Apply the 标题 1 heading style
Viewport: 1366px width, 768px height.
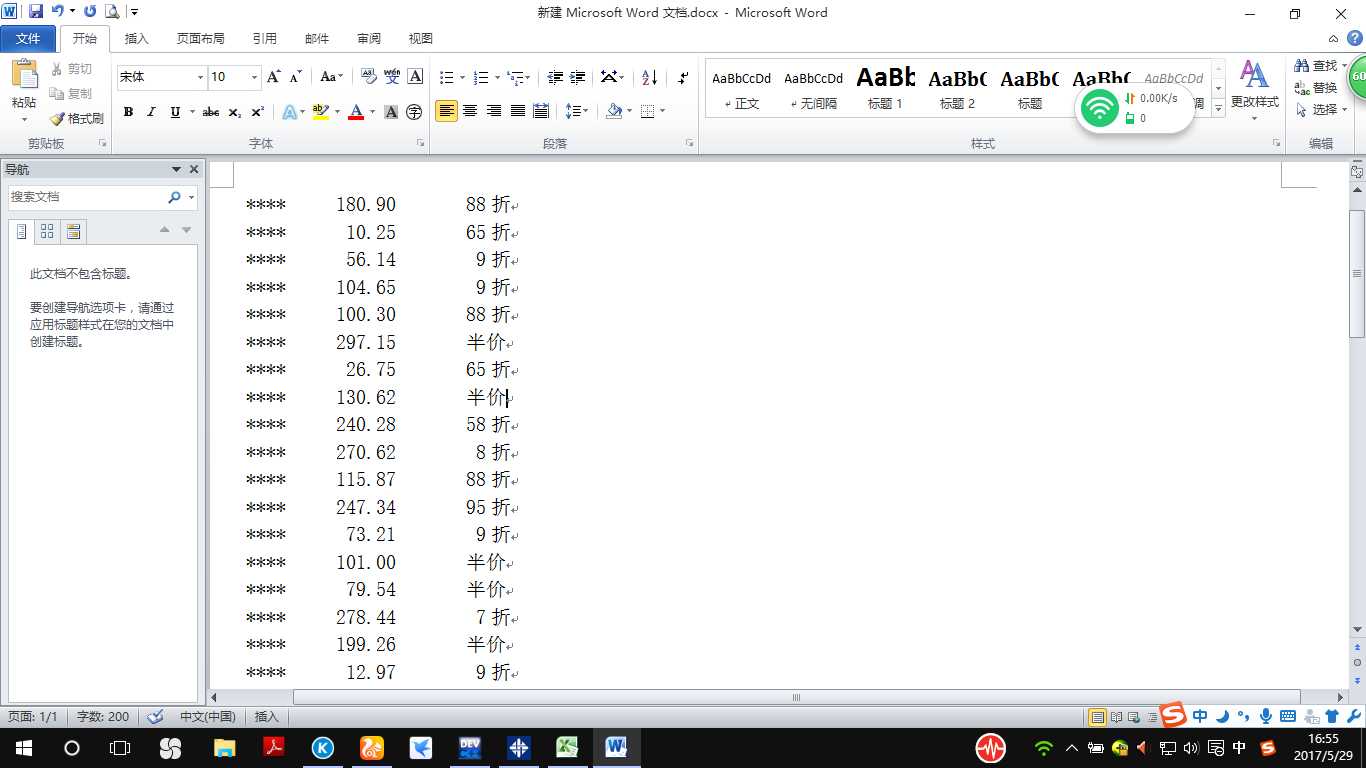coord(886,88)
